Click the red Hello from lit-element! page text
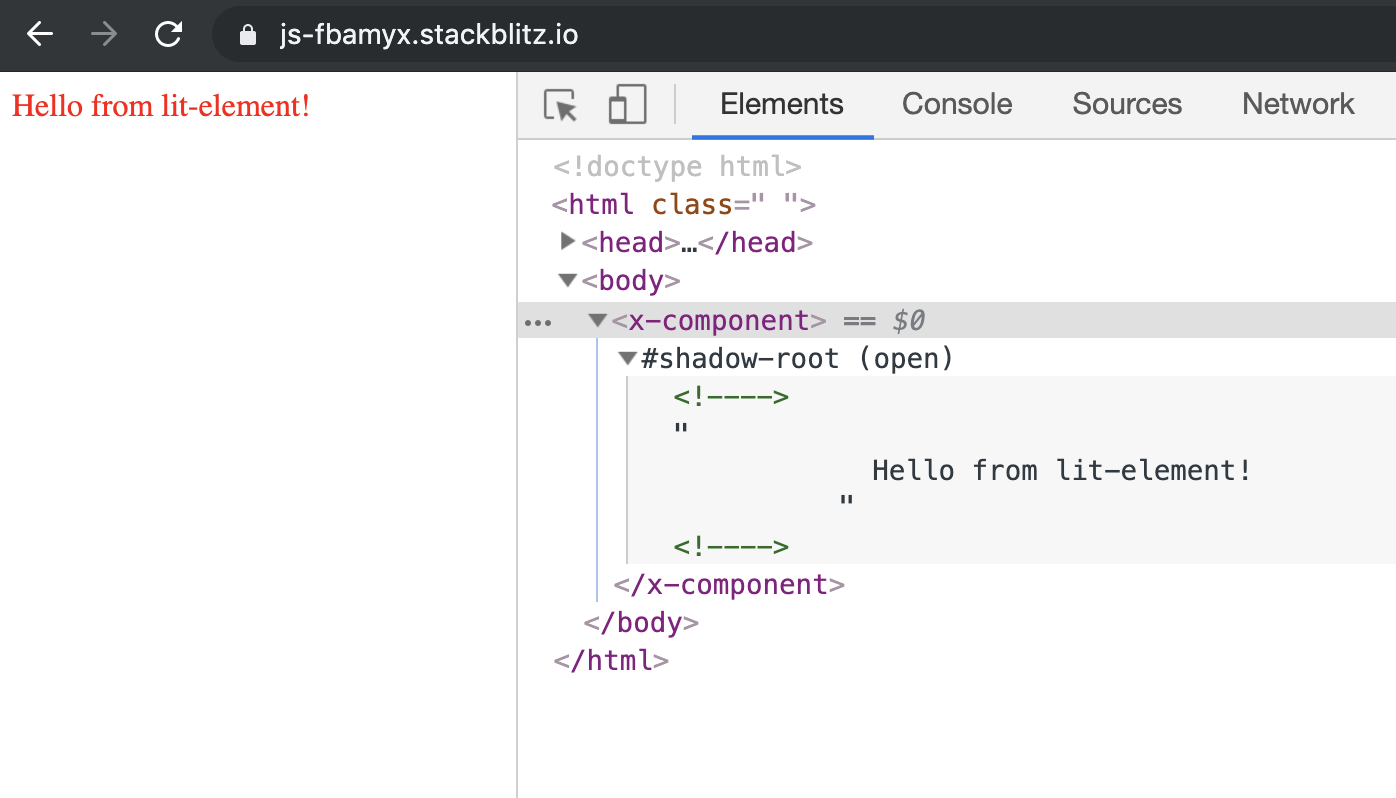 click(x=161, y=105)
